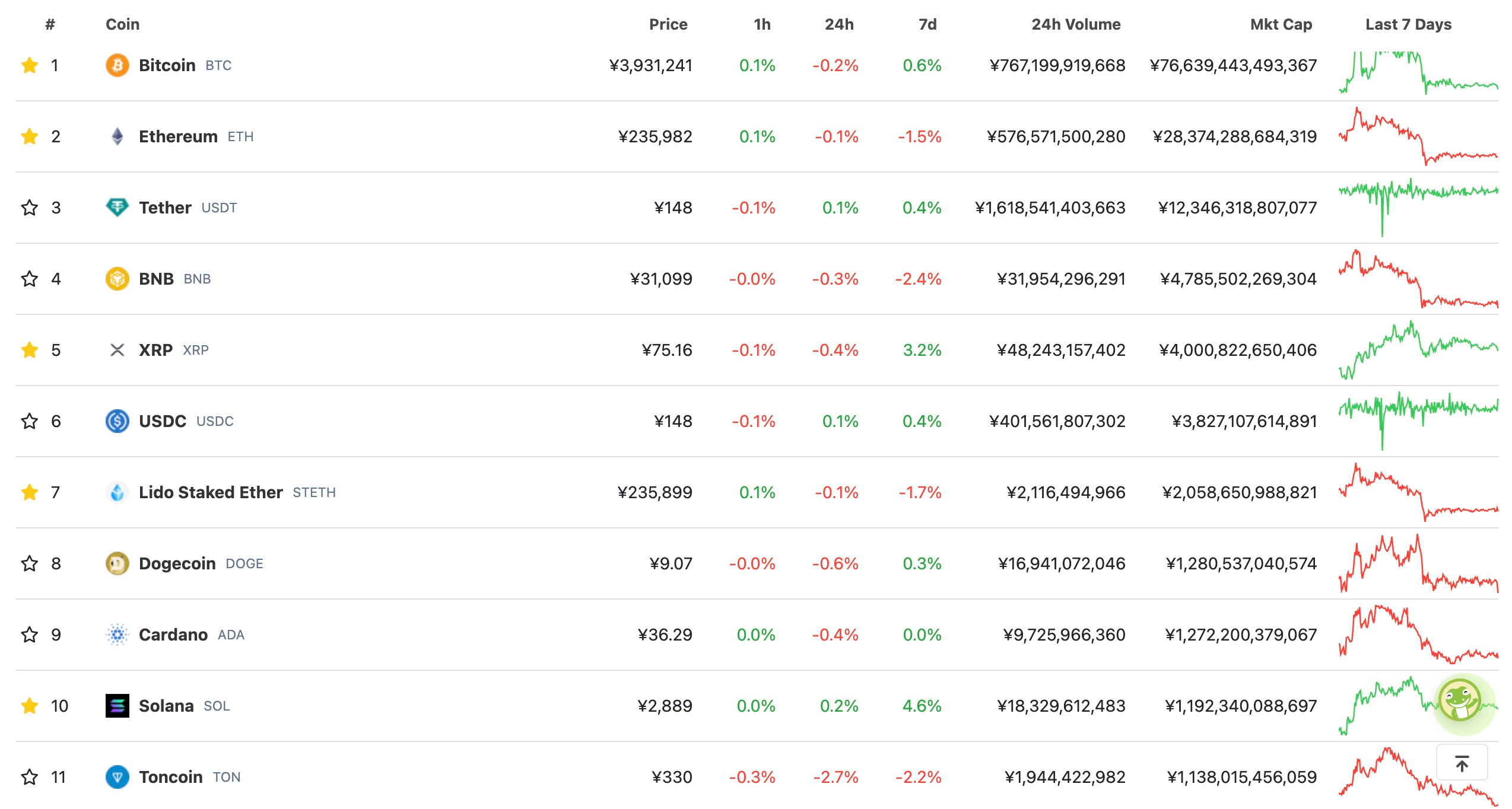Open Tether's 7-day sparkline chart
The width and height of the screenshot is (1512, 809).
1418,208
